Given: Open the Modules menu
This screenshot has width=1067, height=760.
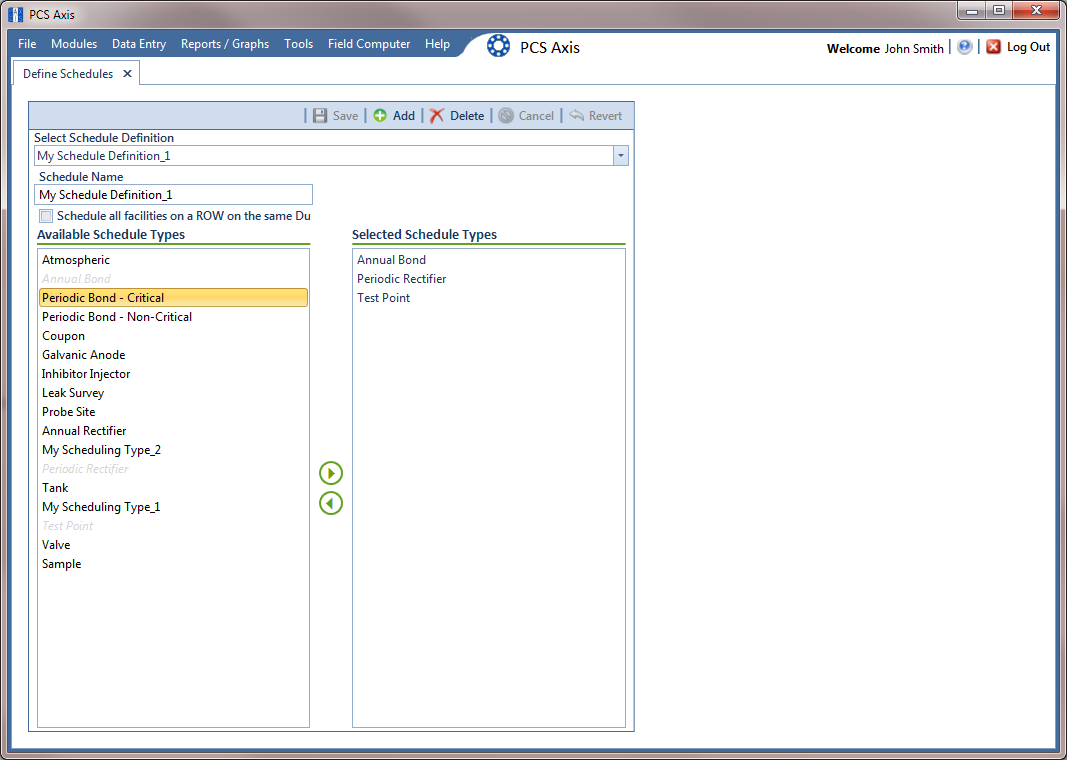Looking at the screenshot, I should point(74,44).
